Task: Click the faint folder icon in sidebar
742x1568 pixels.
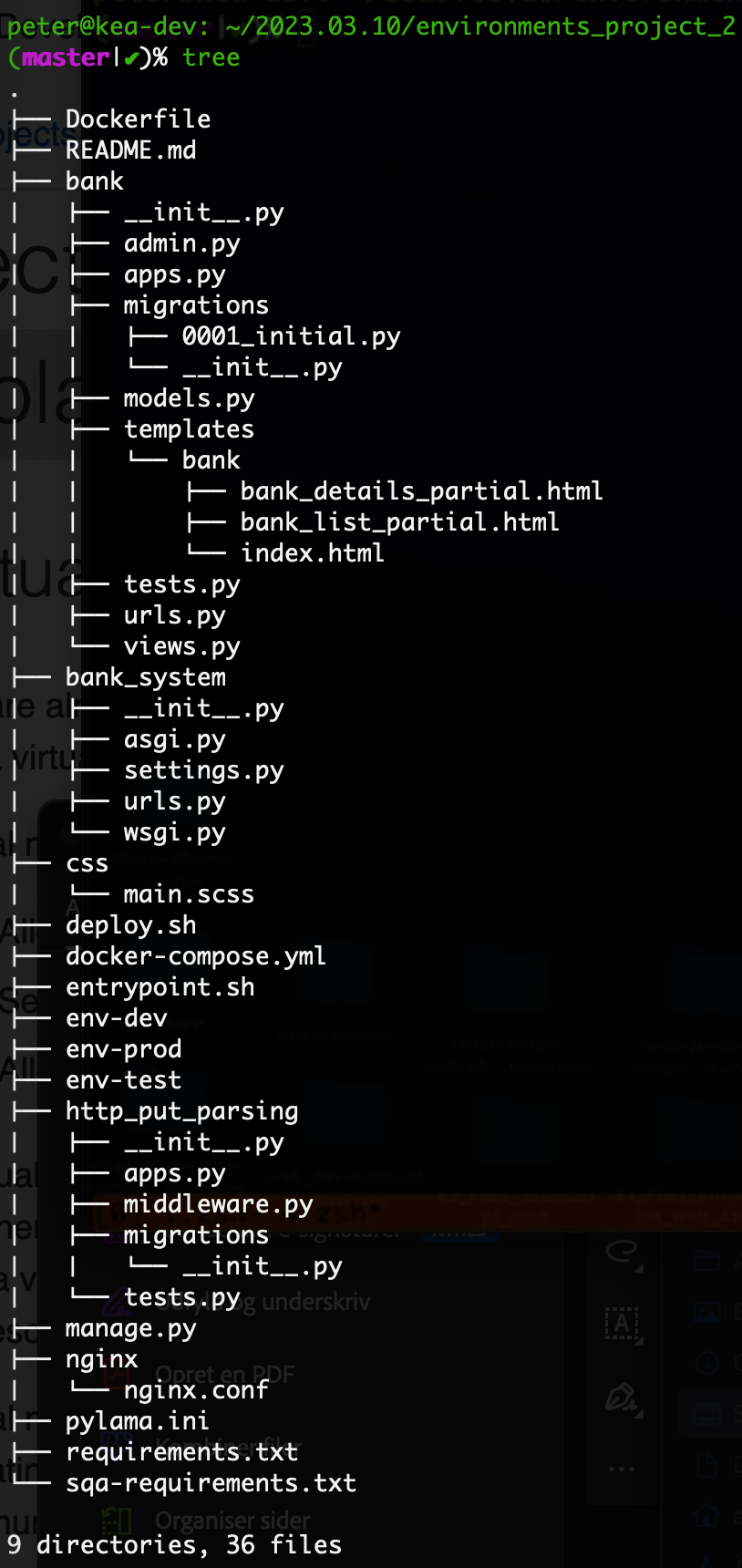Action: [707, 1262]
